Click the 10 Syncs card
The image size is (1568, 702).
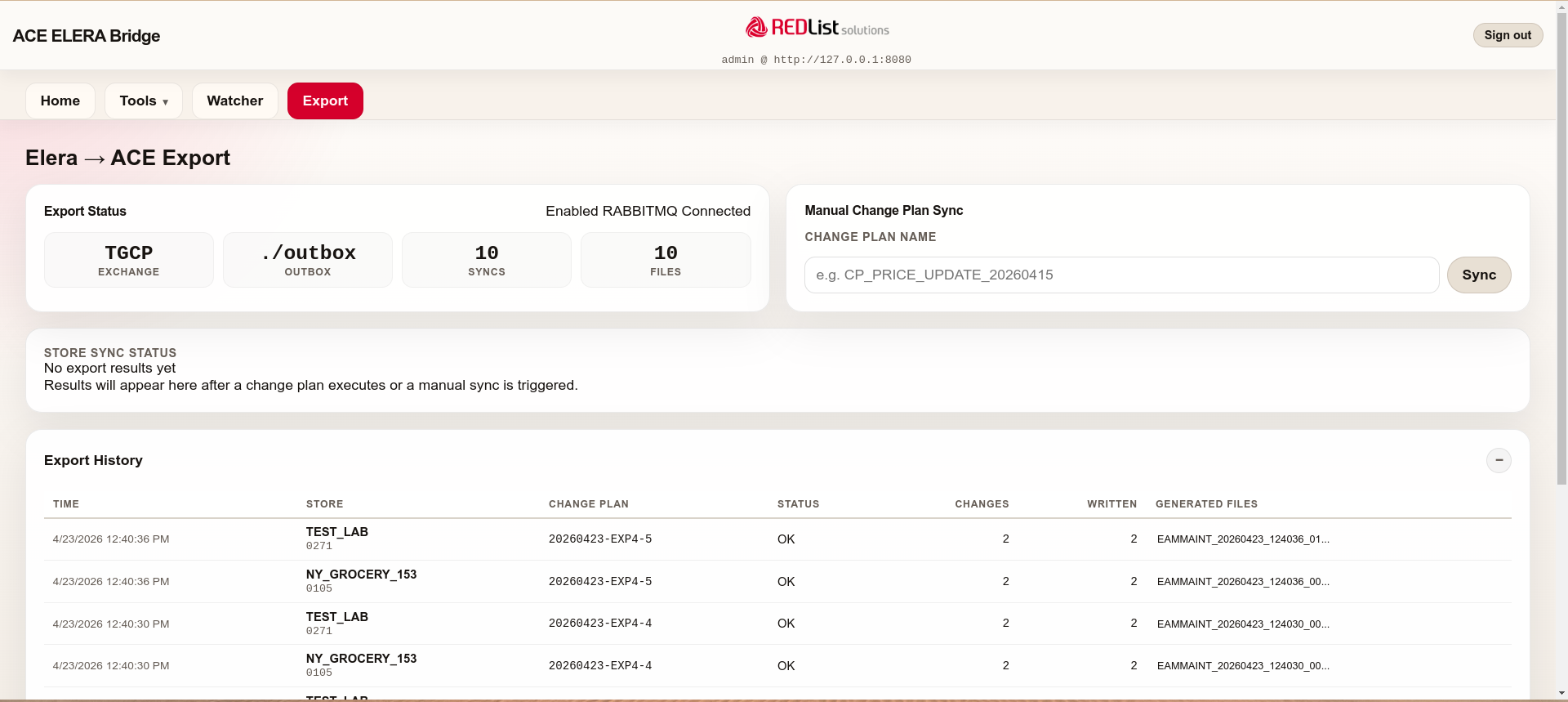click(x=487, y=260)
